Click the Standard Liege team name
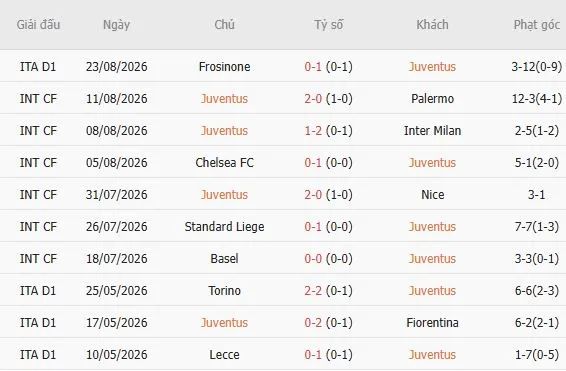Image resolution: width=566 pixels, height=371 pixels. point(224,227)
